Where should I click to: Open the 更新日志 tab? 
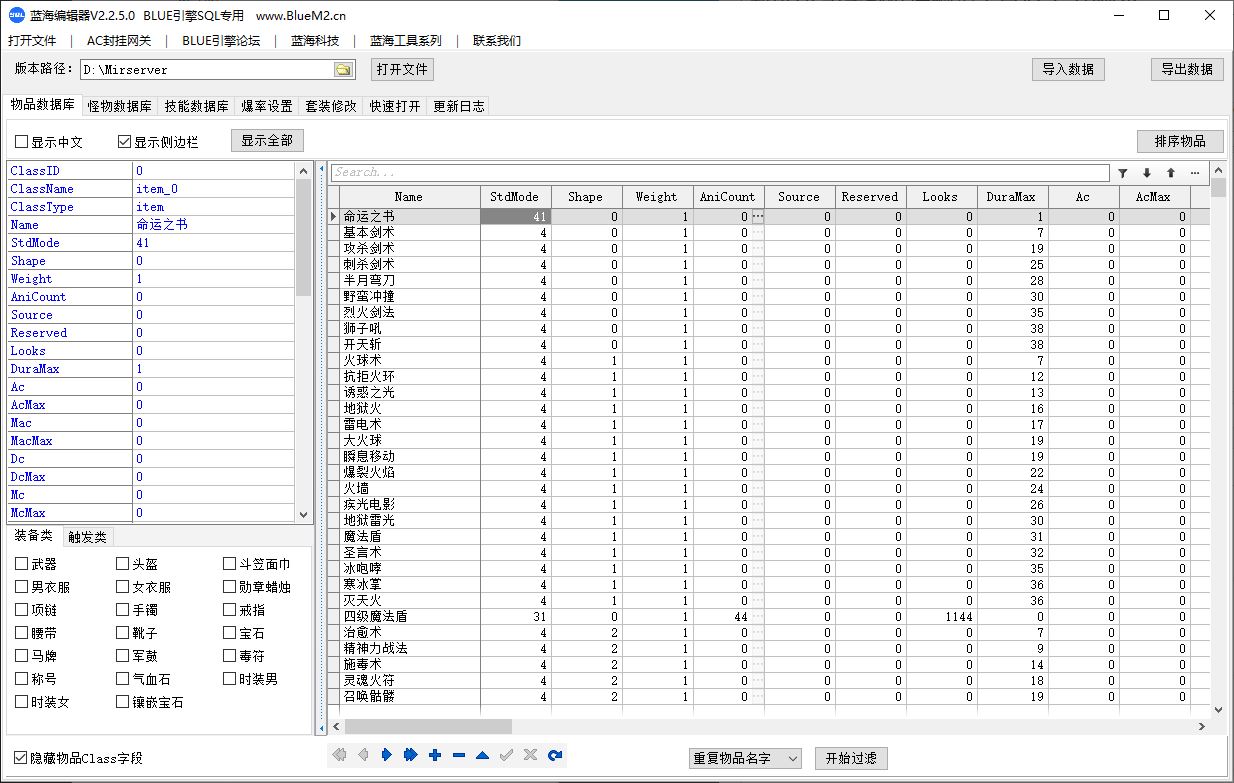point(459,106)
